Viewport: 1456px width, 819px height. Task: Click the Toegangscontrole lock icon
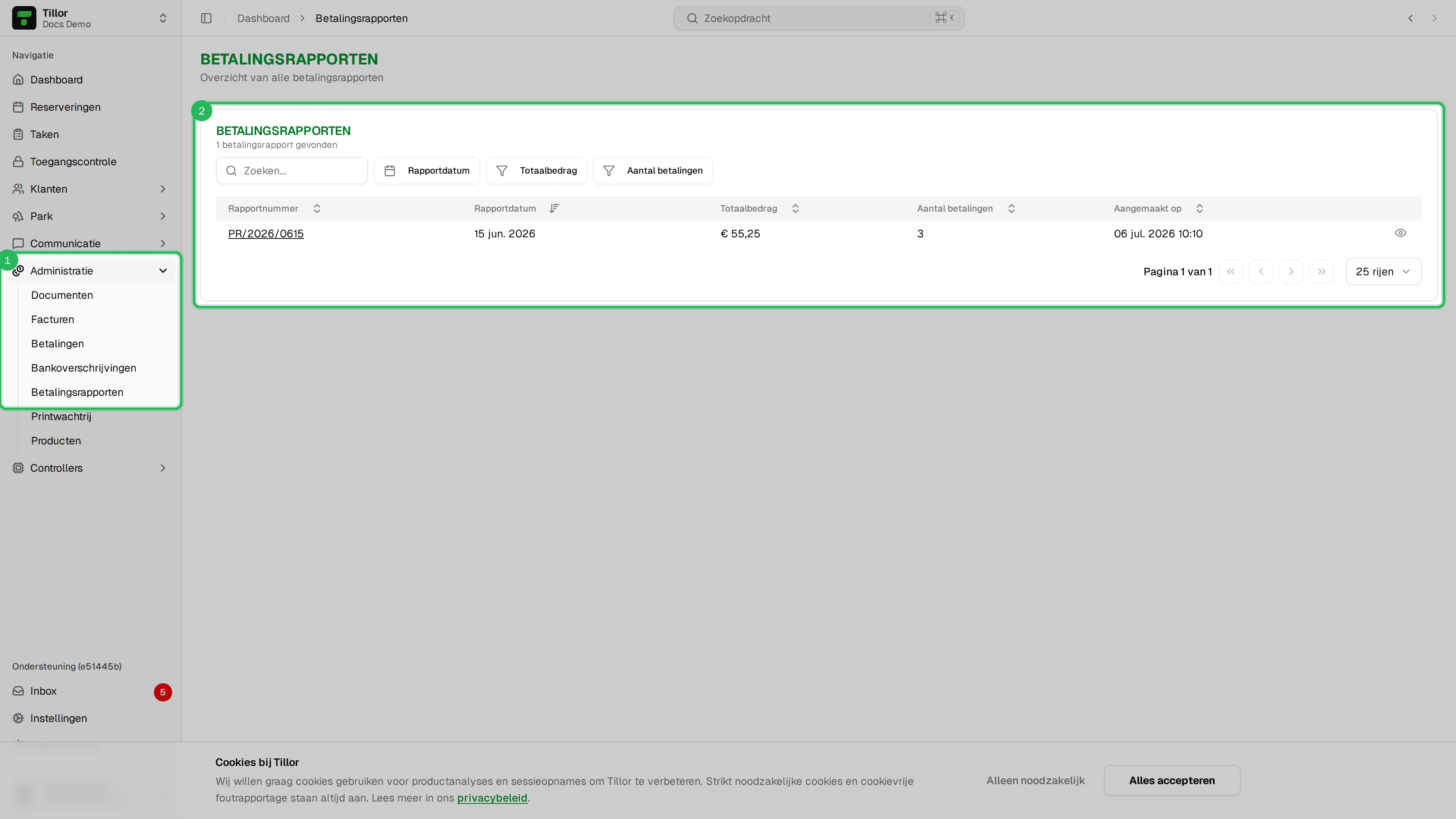click(x=18, y=162)
